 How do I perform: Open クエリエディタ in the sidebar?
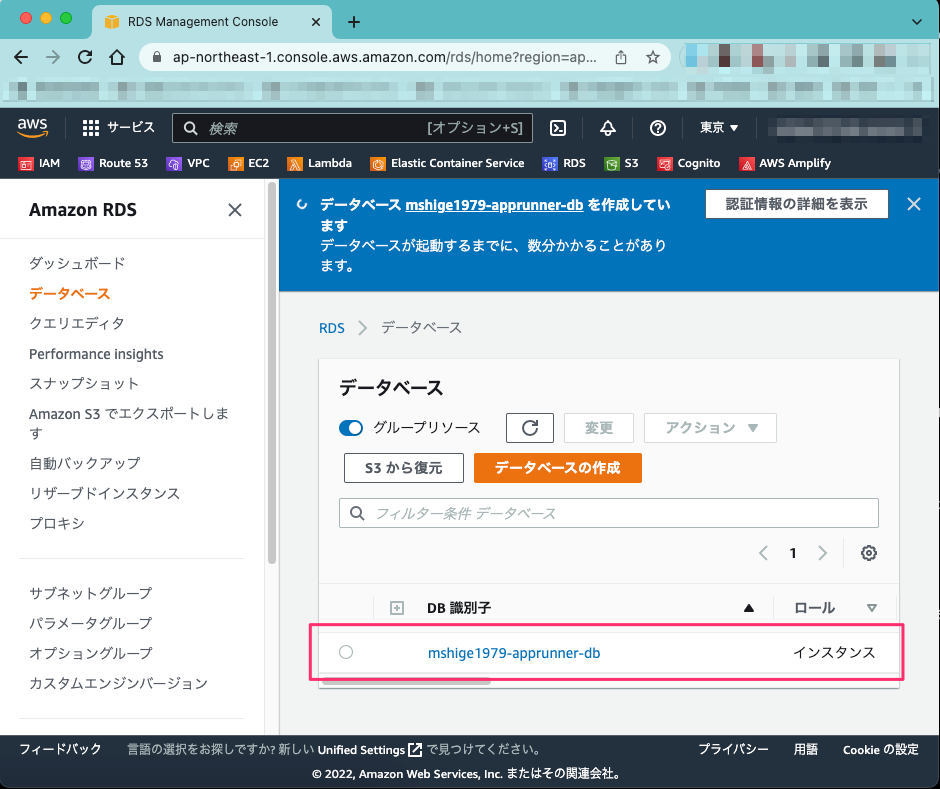coord(77,323)
